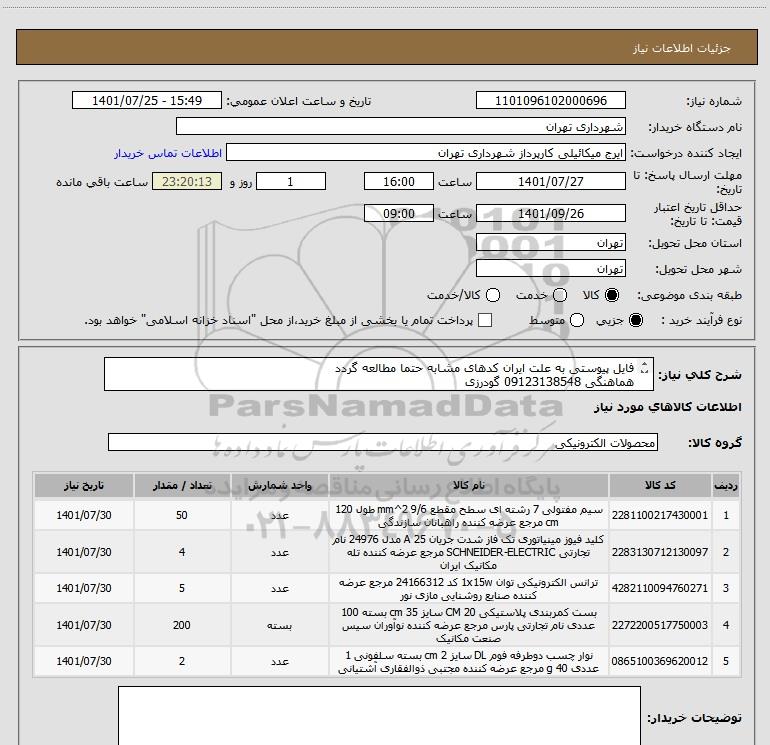Click the سیم مفتولی 7 رشته product name
The width and height of the screenshot is (770, 745).
[468, 516]
